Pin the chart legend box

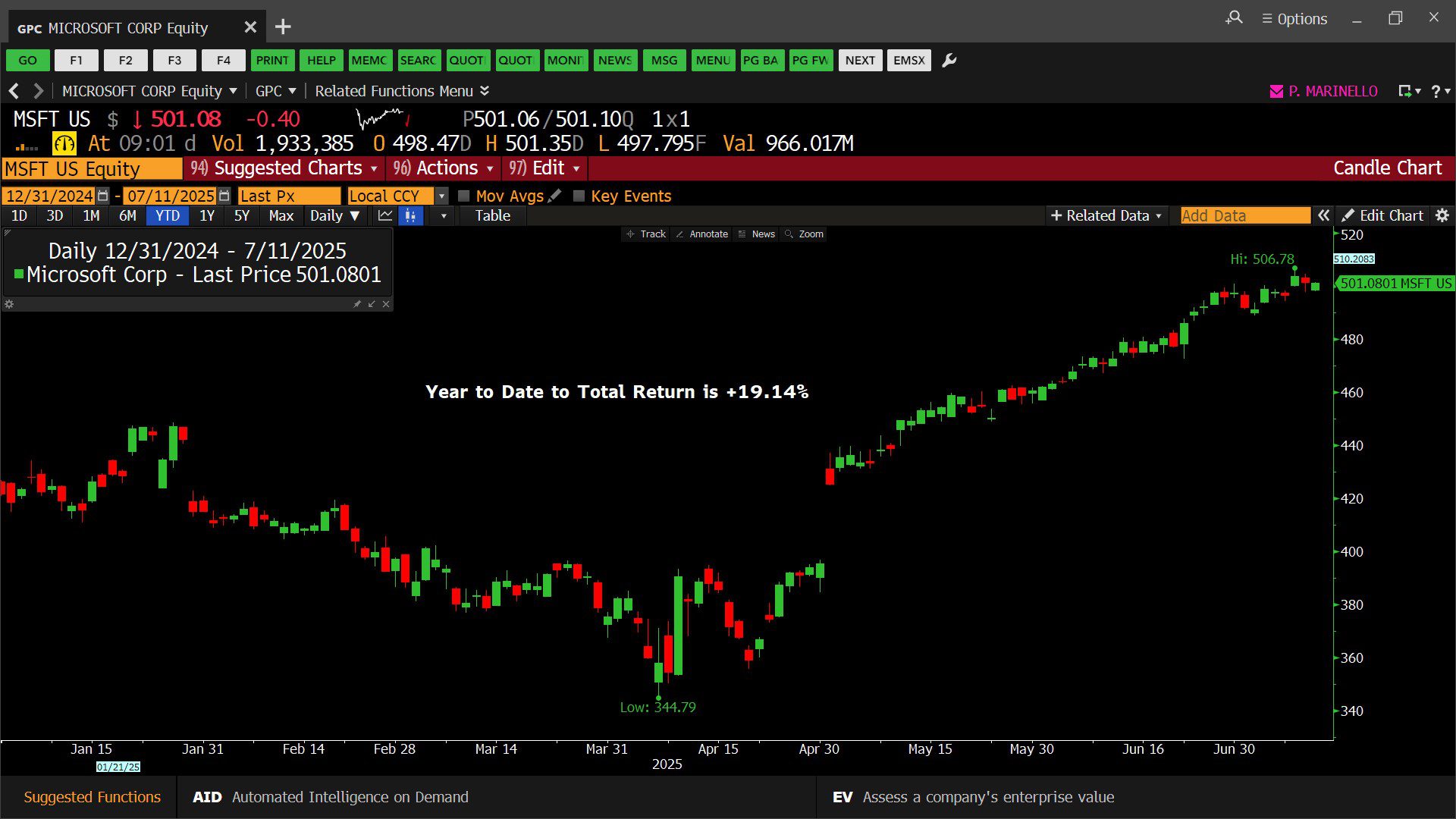coord(357,304)
